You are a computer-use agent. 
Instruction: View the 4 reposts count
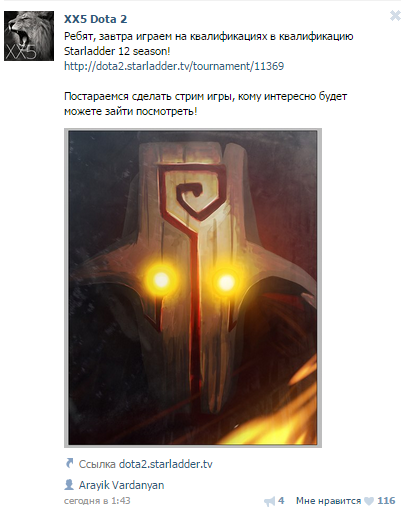pos(281,501)
